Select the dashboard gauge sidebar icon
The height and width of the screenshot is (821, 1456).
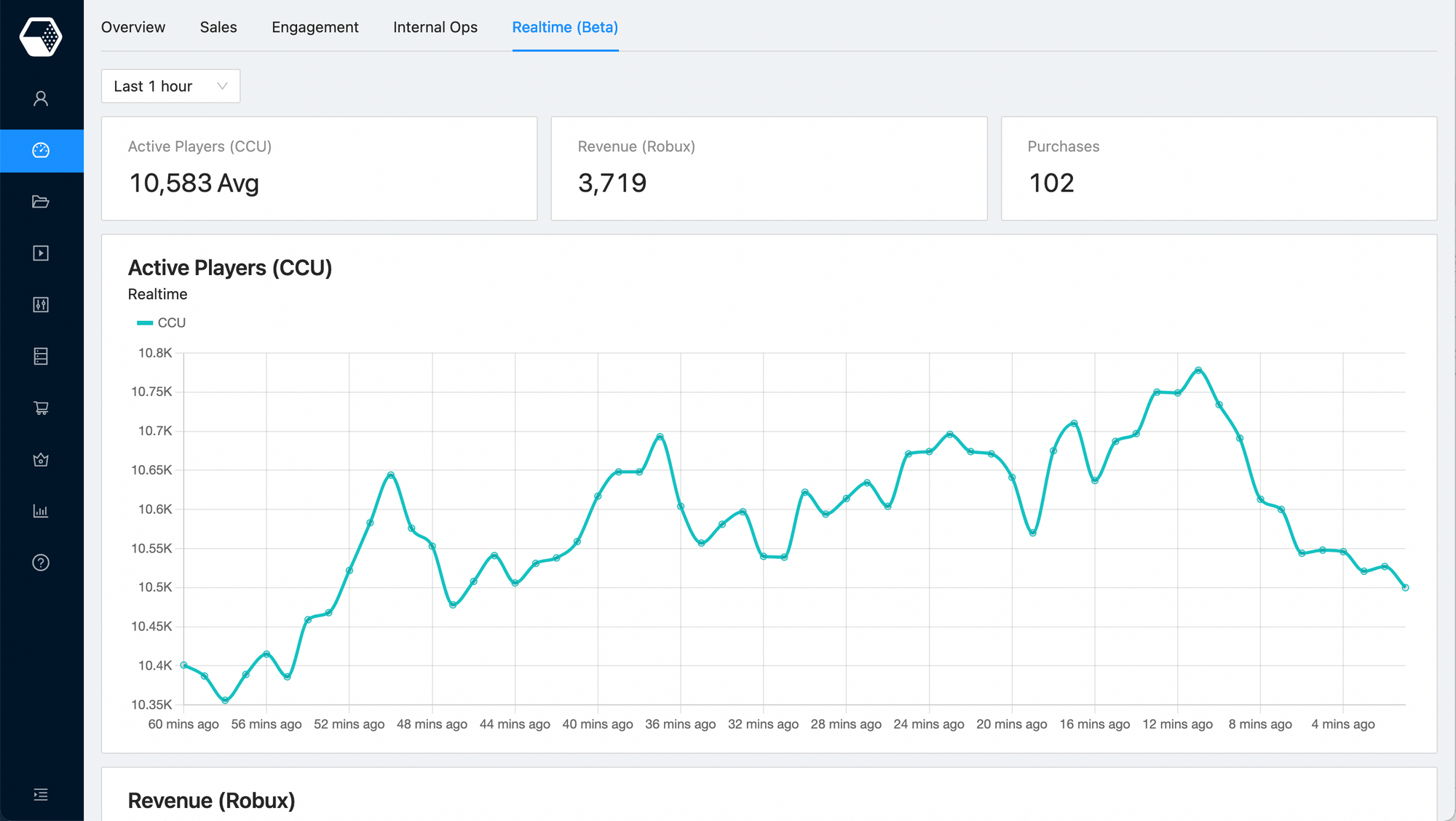click(41, 151)
